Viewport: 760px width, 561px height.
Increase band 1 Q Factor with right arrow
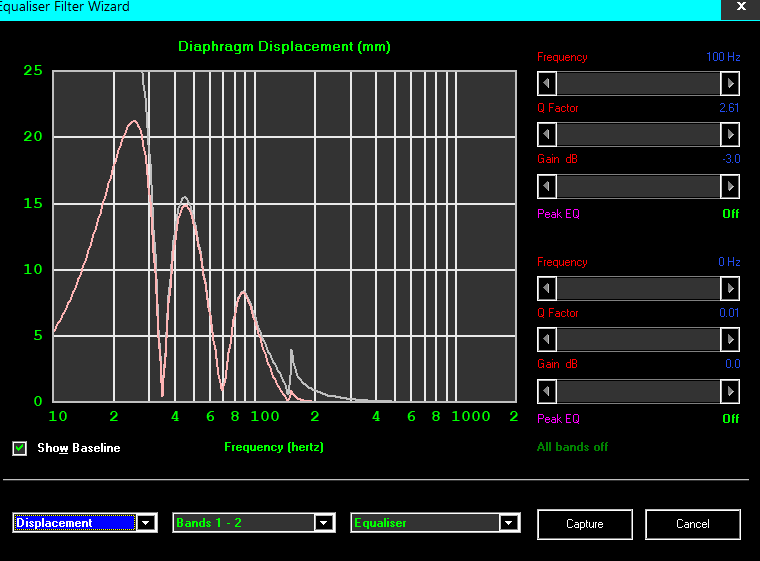coord(730,134)
